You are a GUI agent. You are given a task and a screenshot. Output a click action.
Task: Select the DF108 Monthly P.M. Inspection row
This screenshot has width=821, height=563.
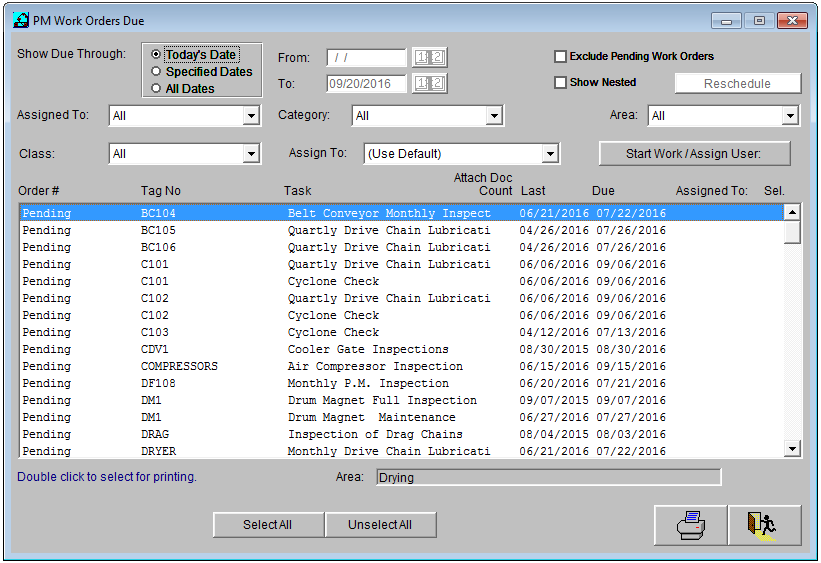point(402,383)
